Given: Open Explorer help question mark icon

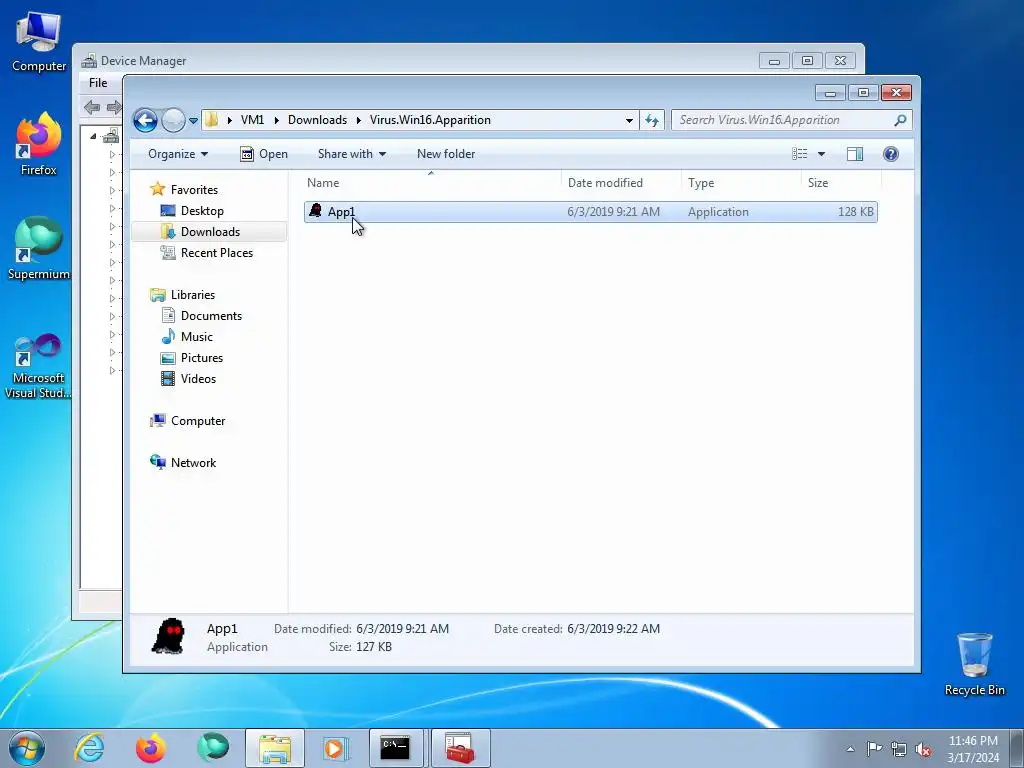Looking at the screenshot, I should (x=891, y=154).
